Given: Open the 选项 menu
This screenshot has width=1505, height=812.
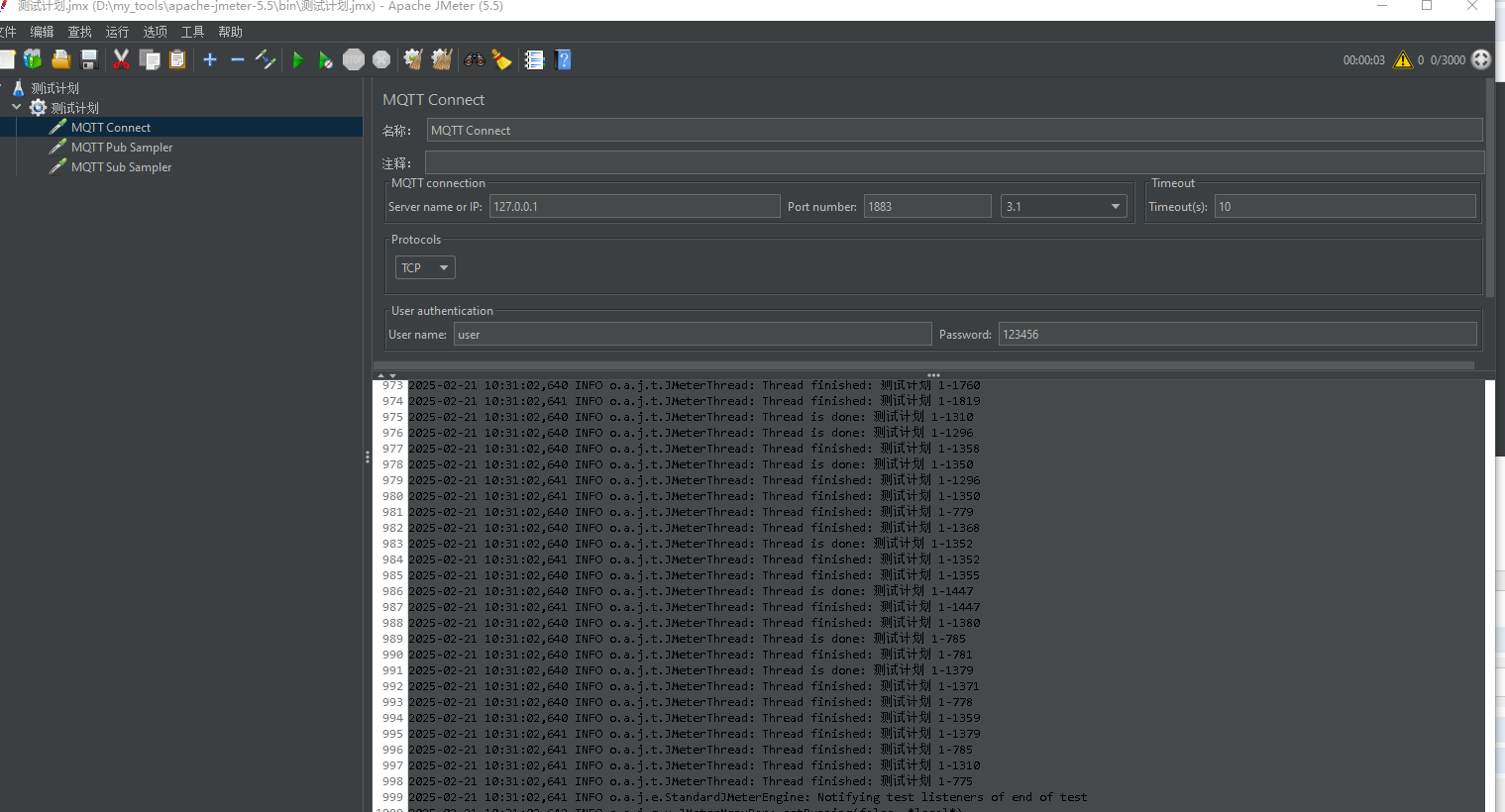Looking at the screenshot, I should (155, 32).
